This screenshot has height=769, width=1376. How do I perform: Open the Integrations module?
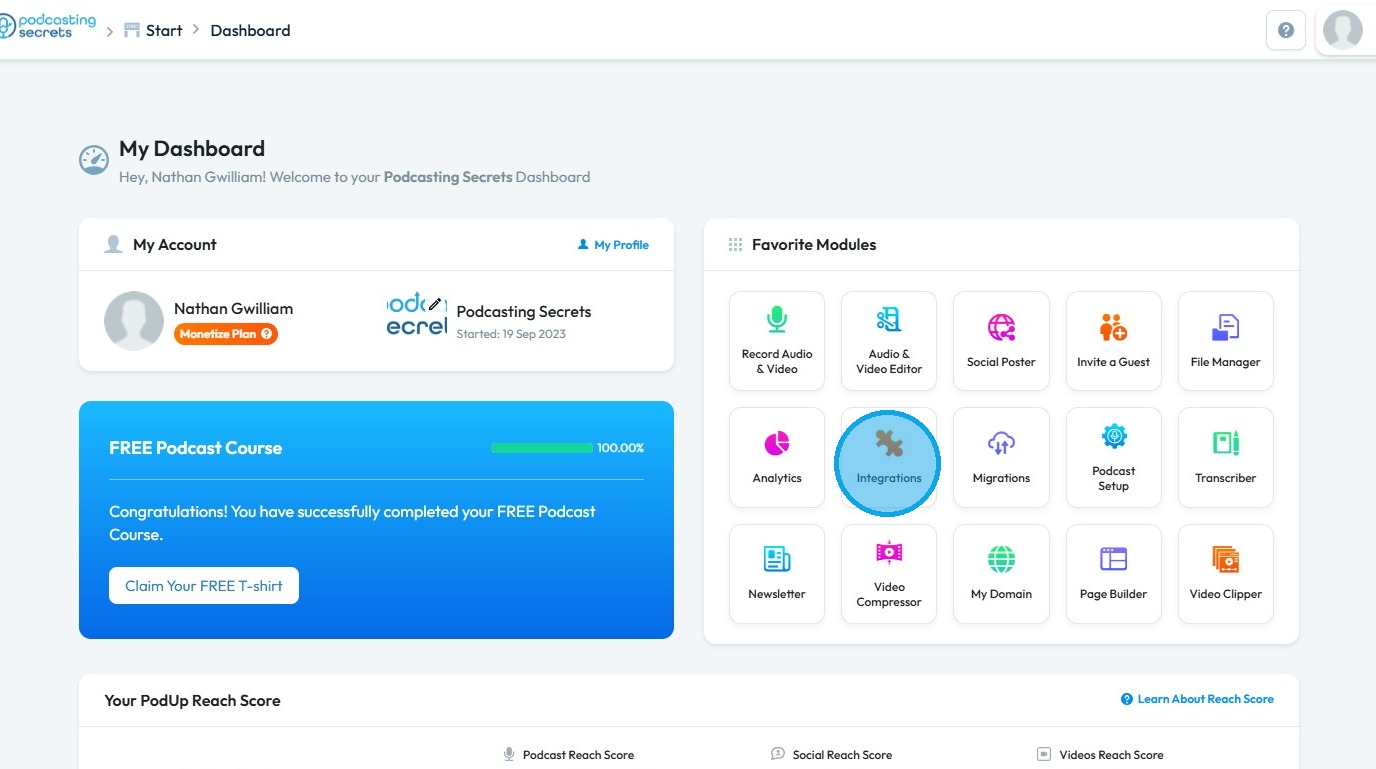pyautogui.click(x=889, y=457)
